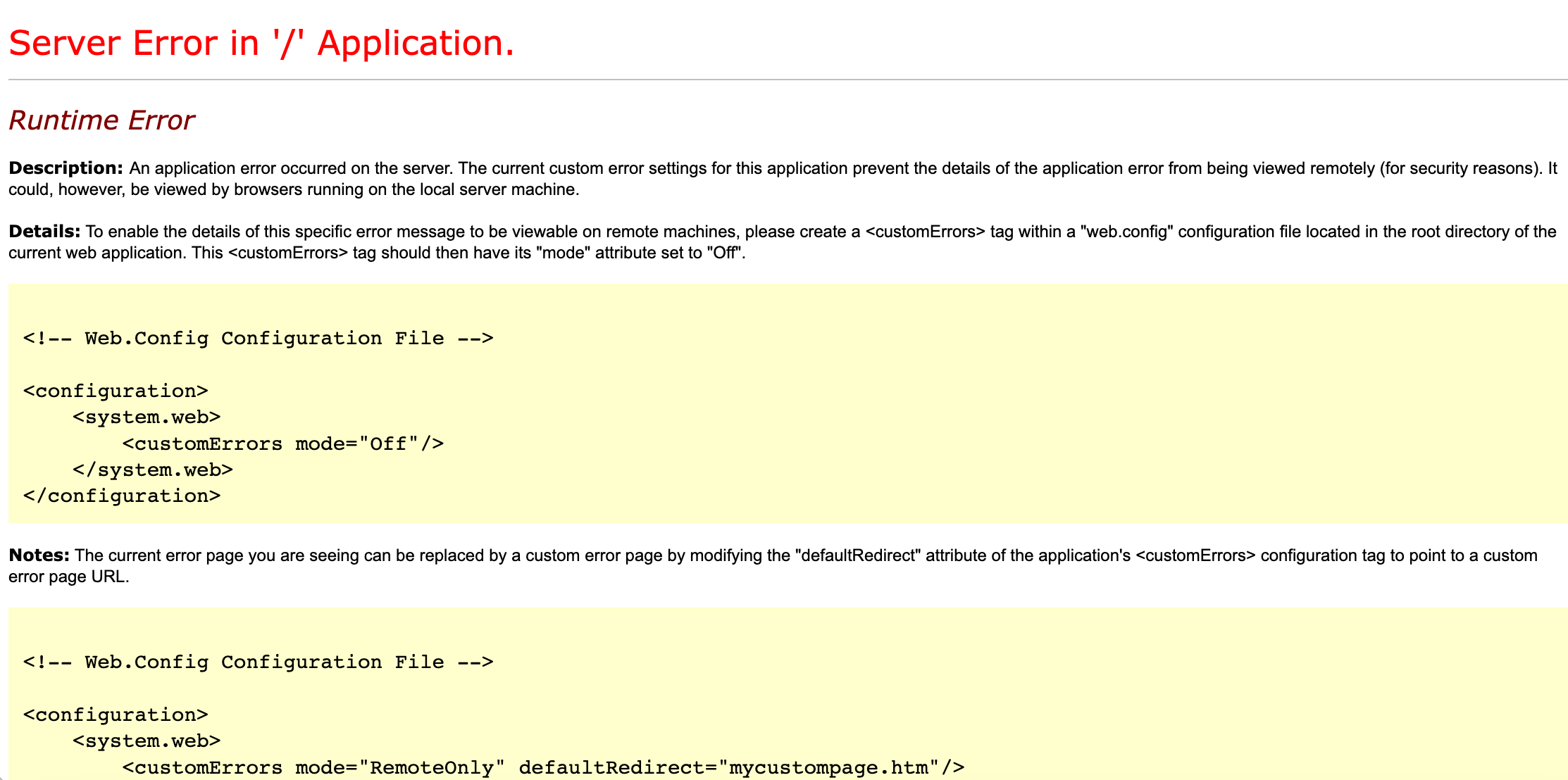Click the customErrors mode="RemoteOnly" line
The height and width of the screenshot is (780, 1568).
pos(313,768)
